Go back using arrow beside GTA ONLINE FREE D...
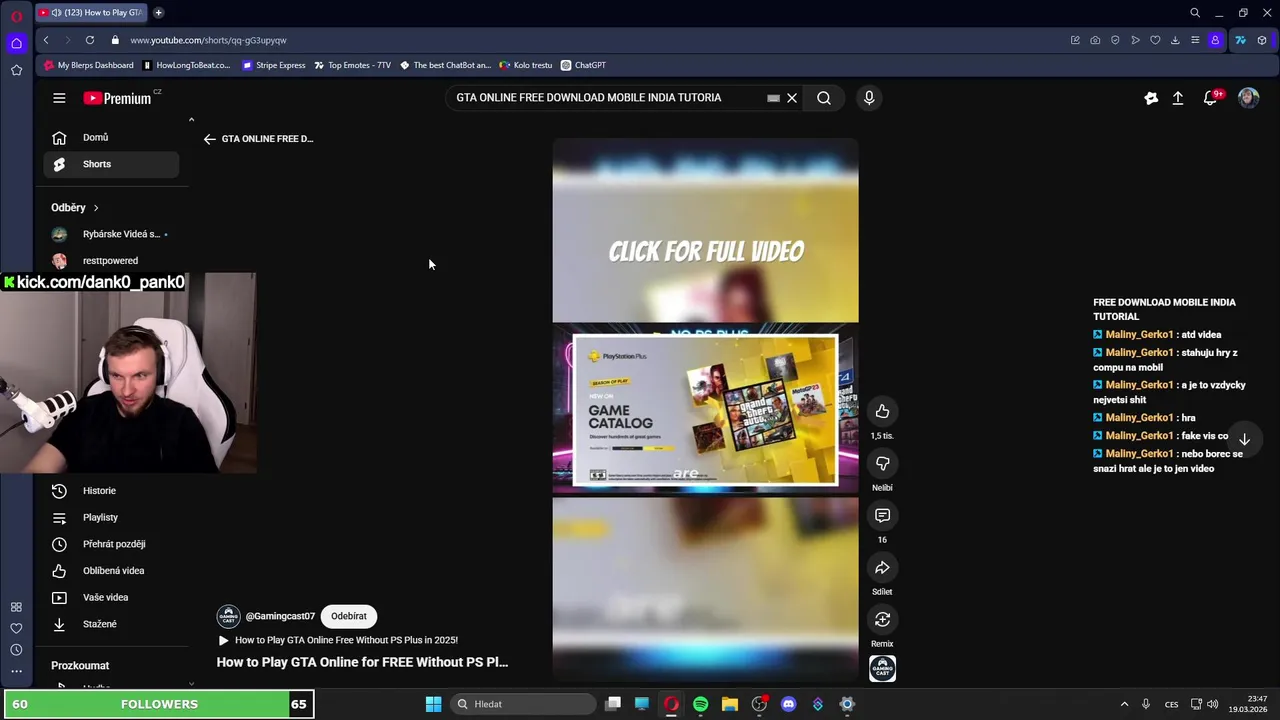This screenshot has width=1280, height=720. (x=209, y=139)
